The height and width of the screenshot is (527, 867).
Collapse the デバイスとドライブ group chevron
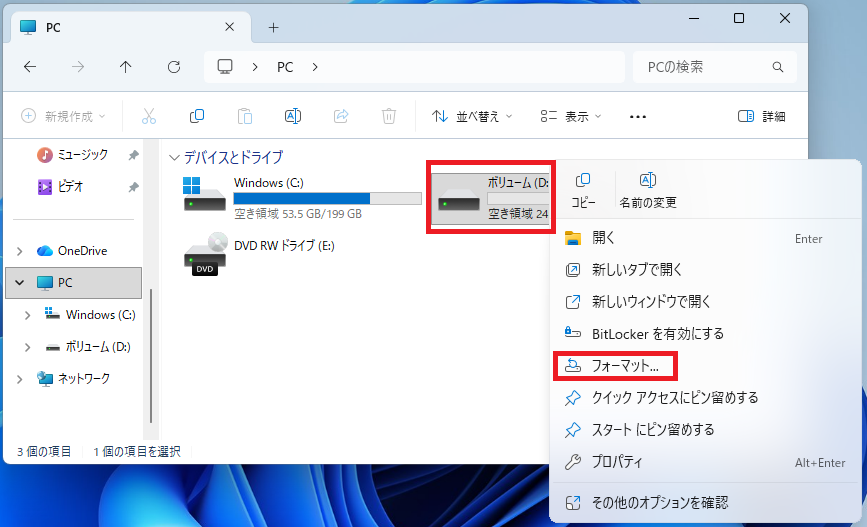coord(174,158)
